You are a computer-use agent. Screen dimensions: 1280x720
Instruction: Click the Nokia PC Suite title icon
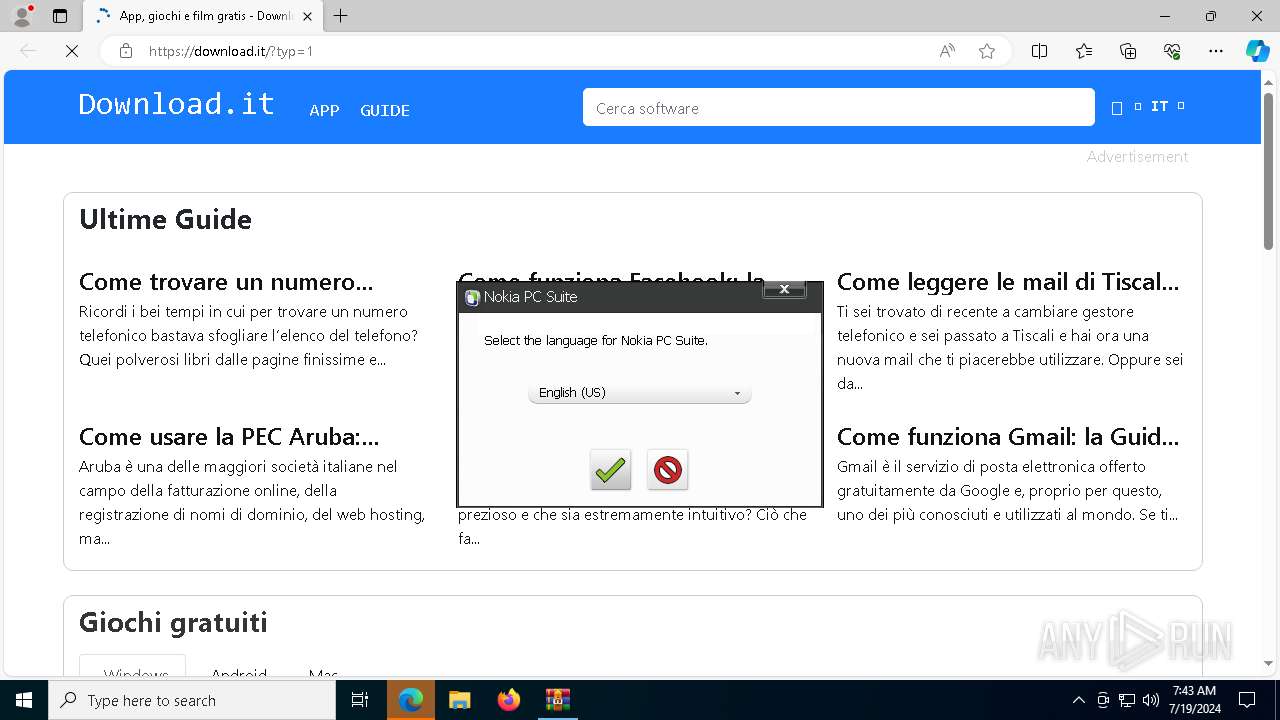tap(472, 297)
